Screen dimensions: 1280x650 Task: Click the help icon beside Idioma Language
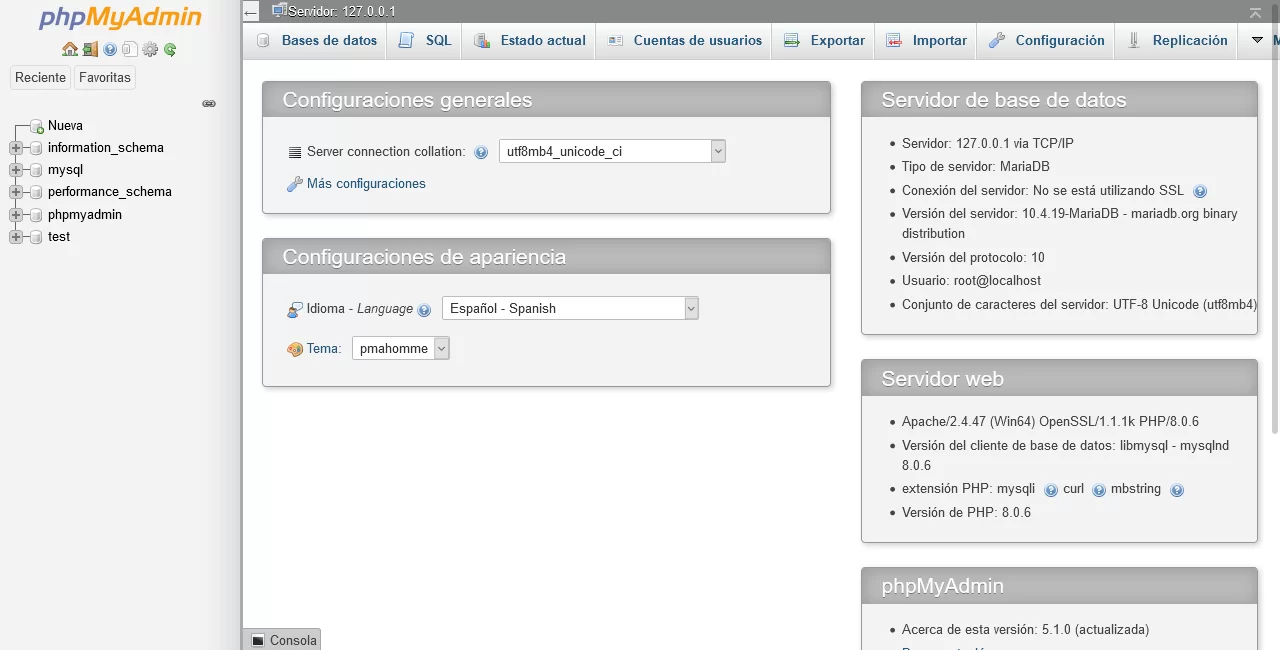point(424,310)
